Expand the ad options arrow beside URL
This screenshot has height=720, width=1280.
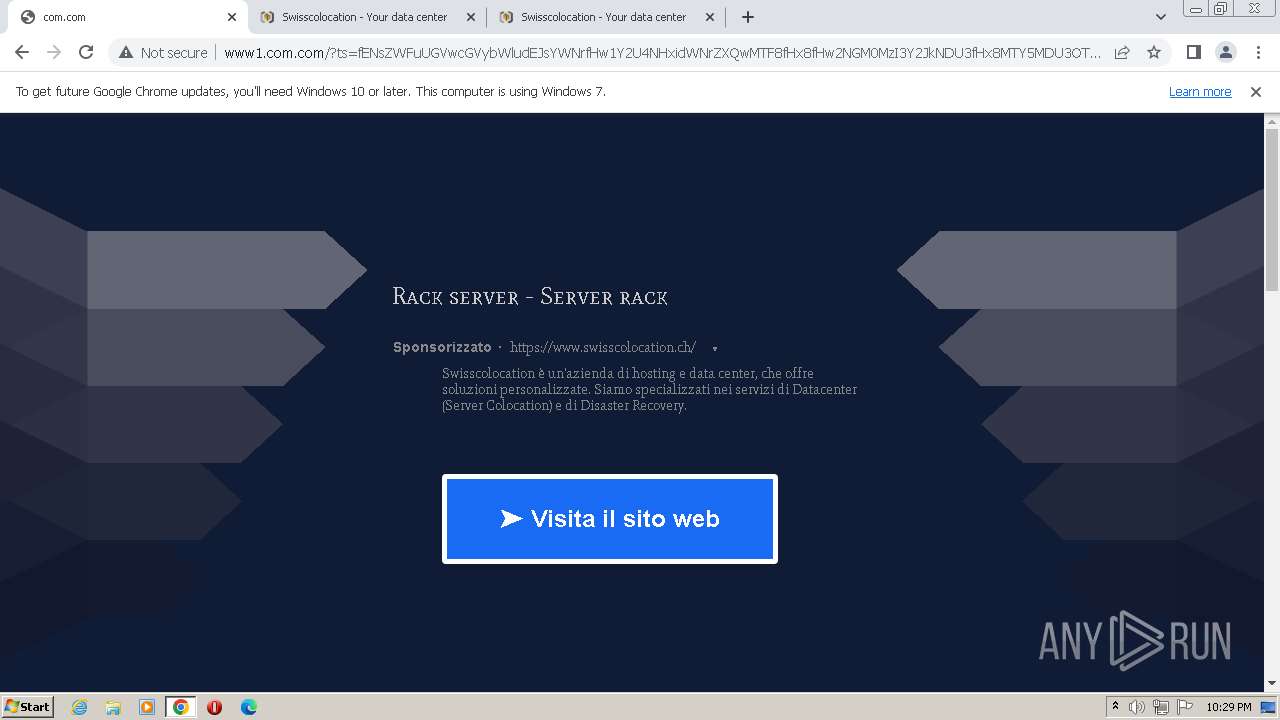pos(714,349)
